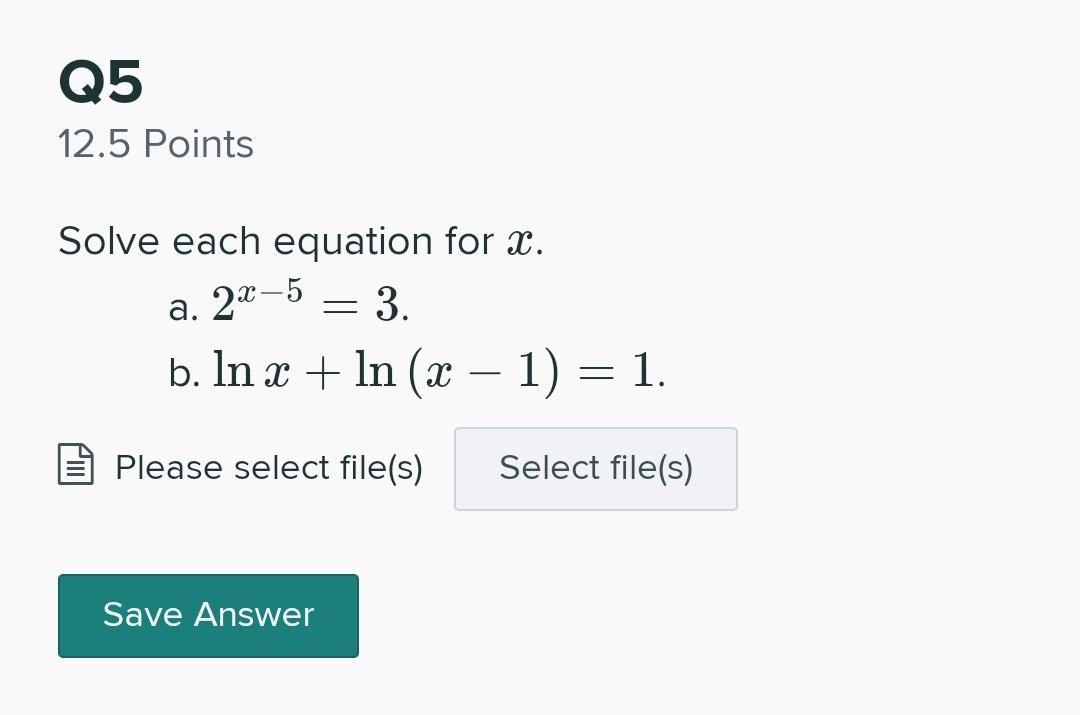Click the Select file(s) upload area
Screen dimensions: 1080x715
(x=596, y=468)
